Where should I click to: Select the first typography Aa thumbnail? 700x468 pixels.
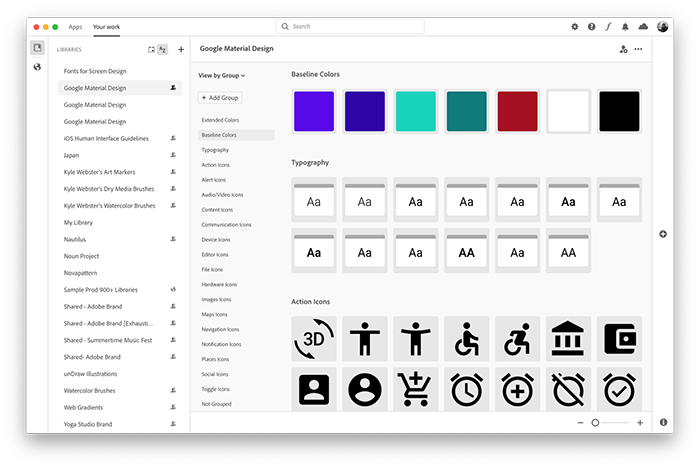[x=314, y=200]
